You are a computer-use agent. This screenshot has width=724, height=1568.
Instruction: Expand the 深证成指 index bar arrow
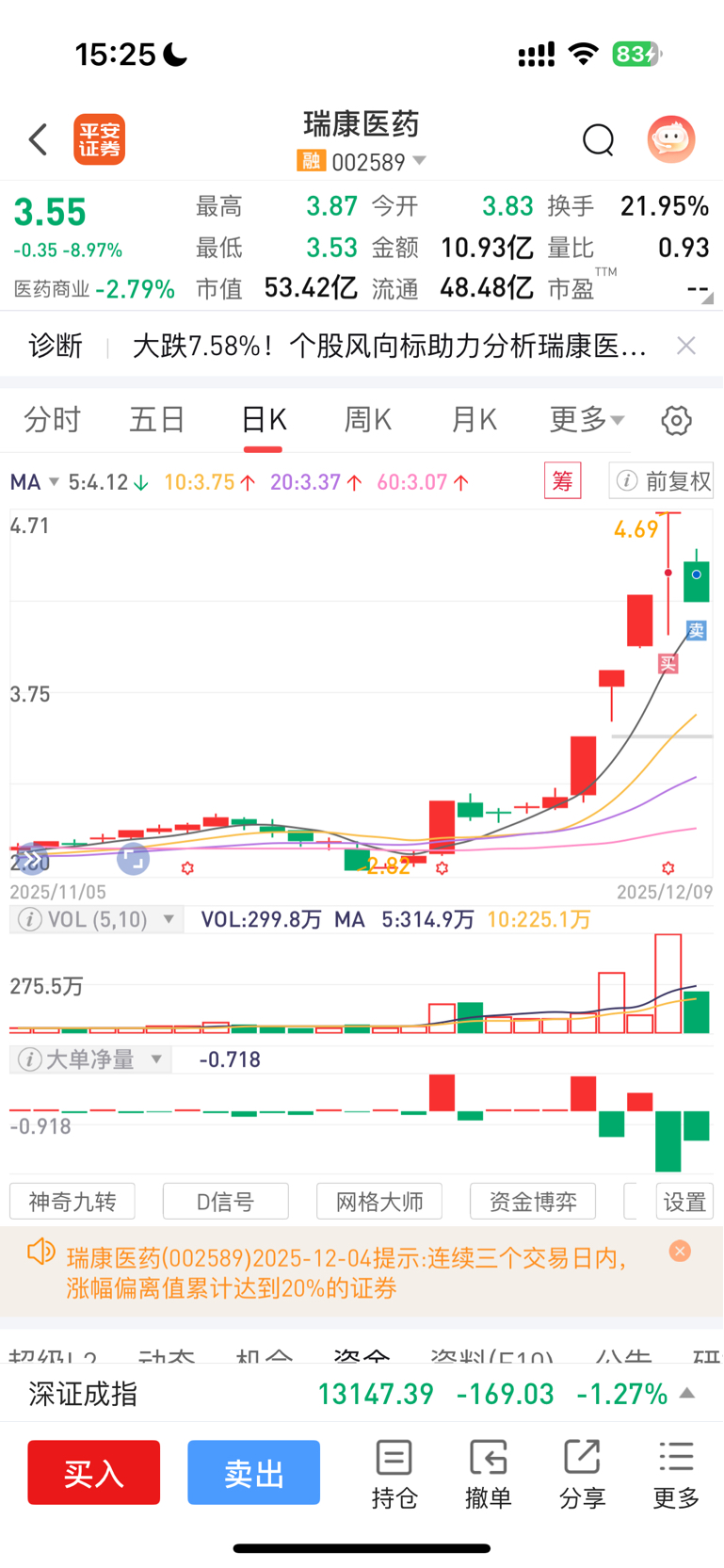tap(687, 1393)
